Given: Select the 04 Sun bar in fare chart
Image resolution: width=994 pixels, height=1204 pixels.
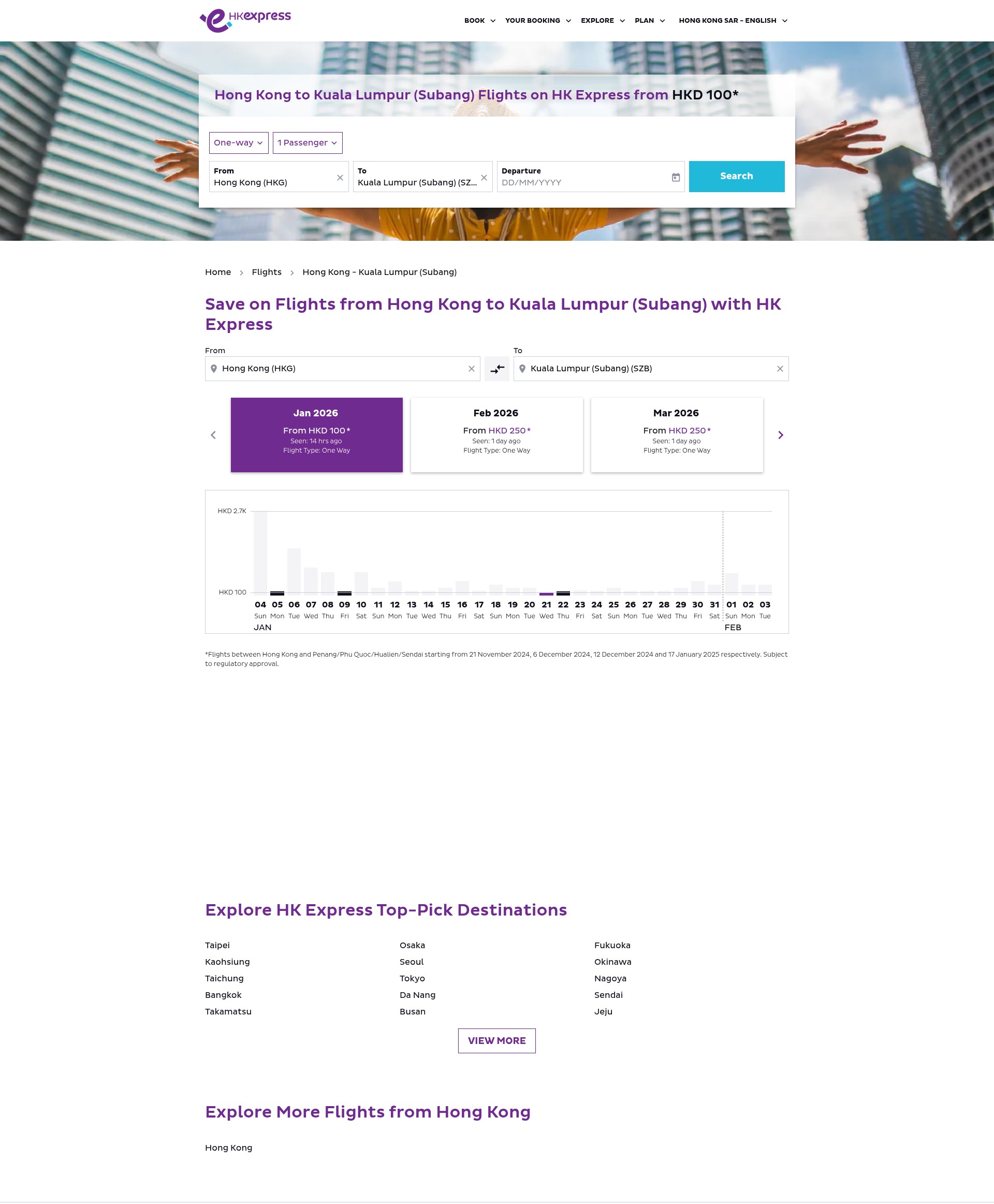Looking at the screenshot, I should (x=260, y=553).
